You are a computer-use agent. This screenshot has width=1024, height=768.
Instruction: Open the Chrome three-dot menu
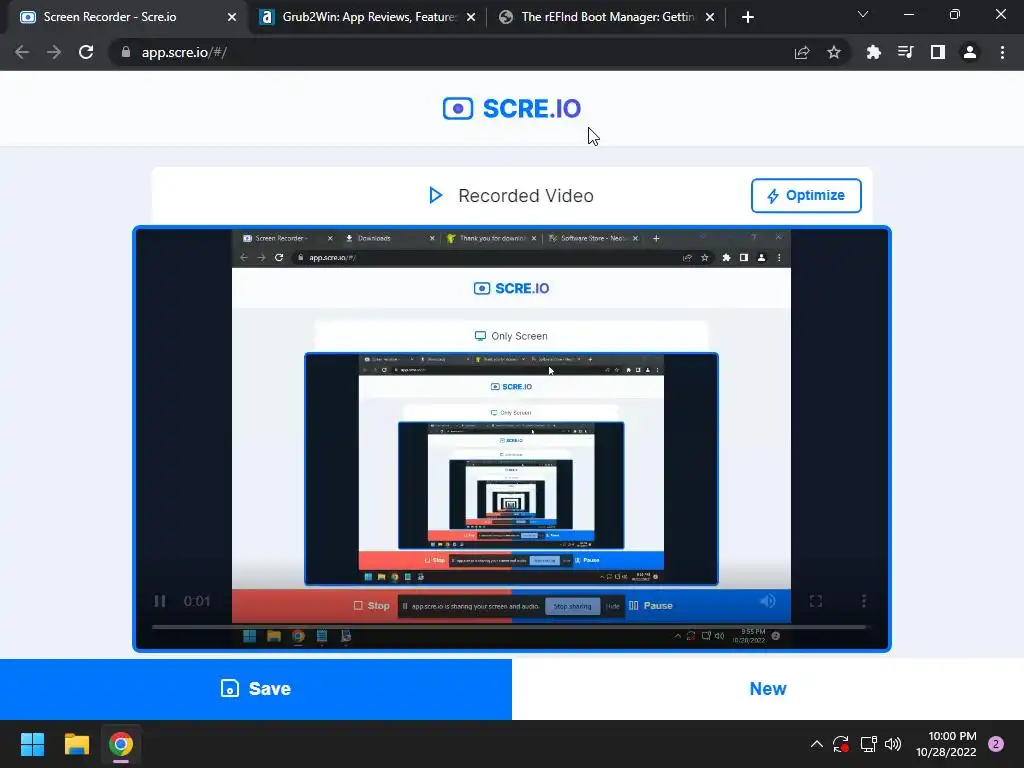(1002, 52)
